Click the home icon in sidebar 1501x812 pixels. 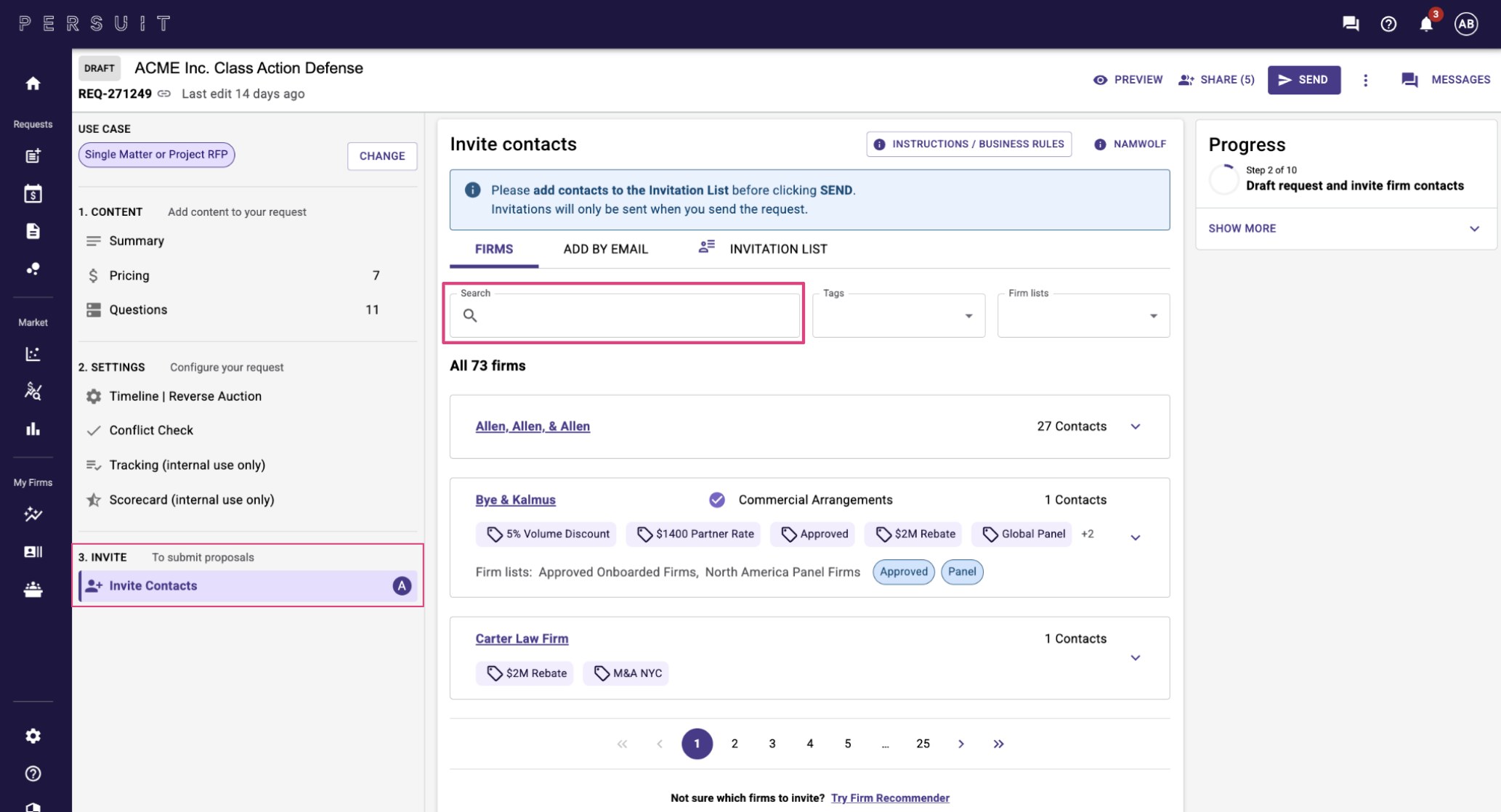pyautogui.click(x=33, y=84)
